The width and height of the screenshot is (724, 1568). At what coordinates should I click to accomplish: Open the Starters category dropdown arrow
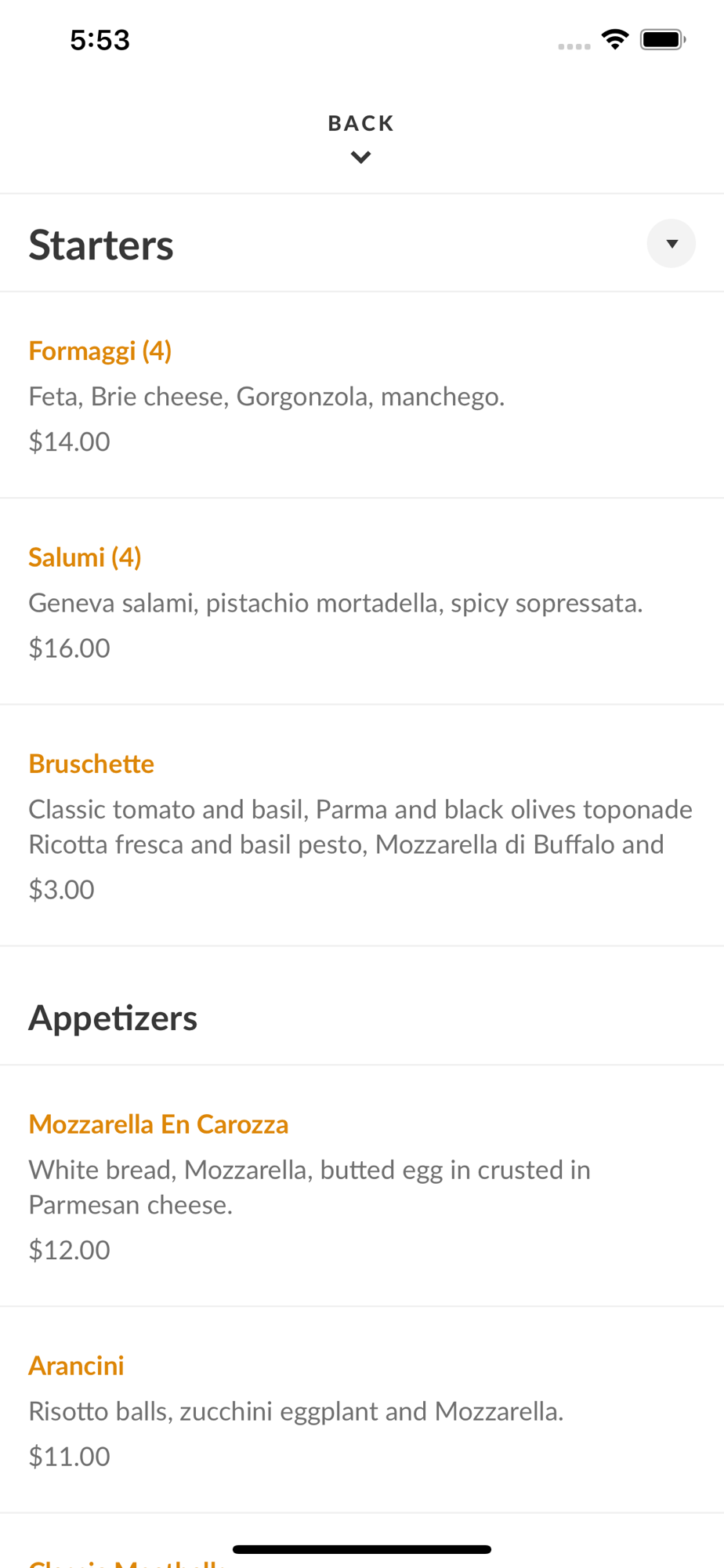click(x=671, y=244)
